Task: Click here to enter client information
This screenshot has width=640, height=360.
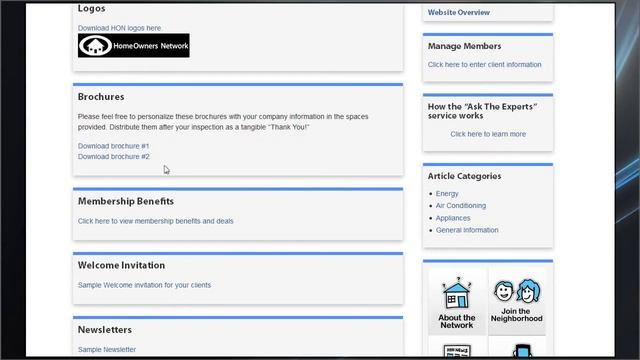Action: click(x=484, y=64)
